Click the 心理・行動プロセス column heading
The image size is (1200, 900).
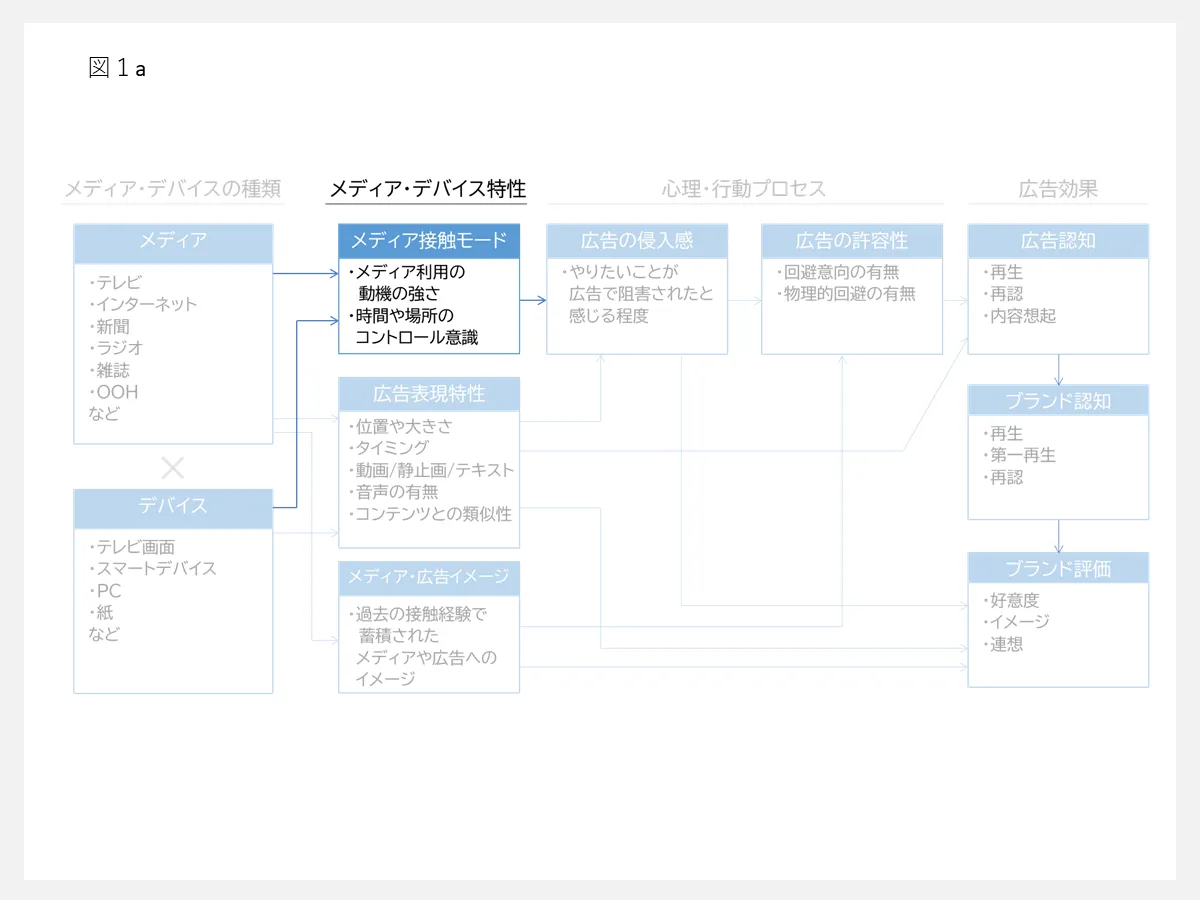click(744, 189)
